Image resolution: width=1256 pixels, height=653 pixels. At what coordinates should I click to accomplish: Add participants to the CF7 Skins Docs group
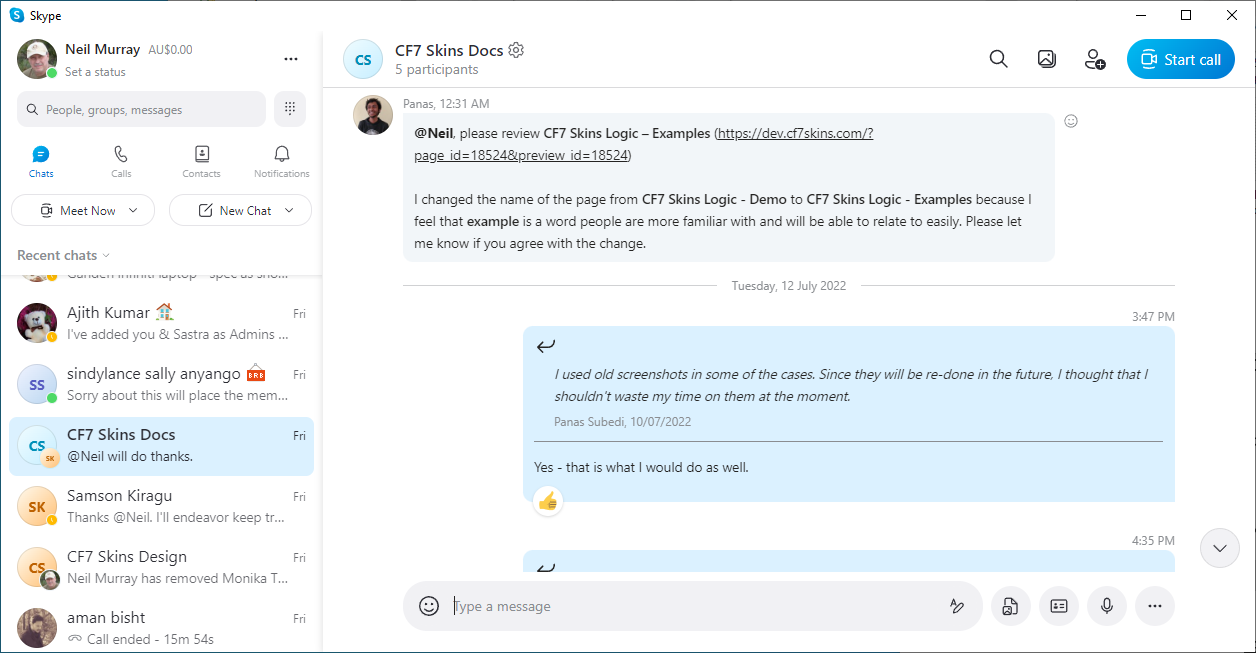pos(1094,59)
